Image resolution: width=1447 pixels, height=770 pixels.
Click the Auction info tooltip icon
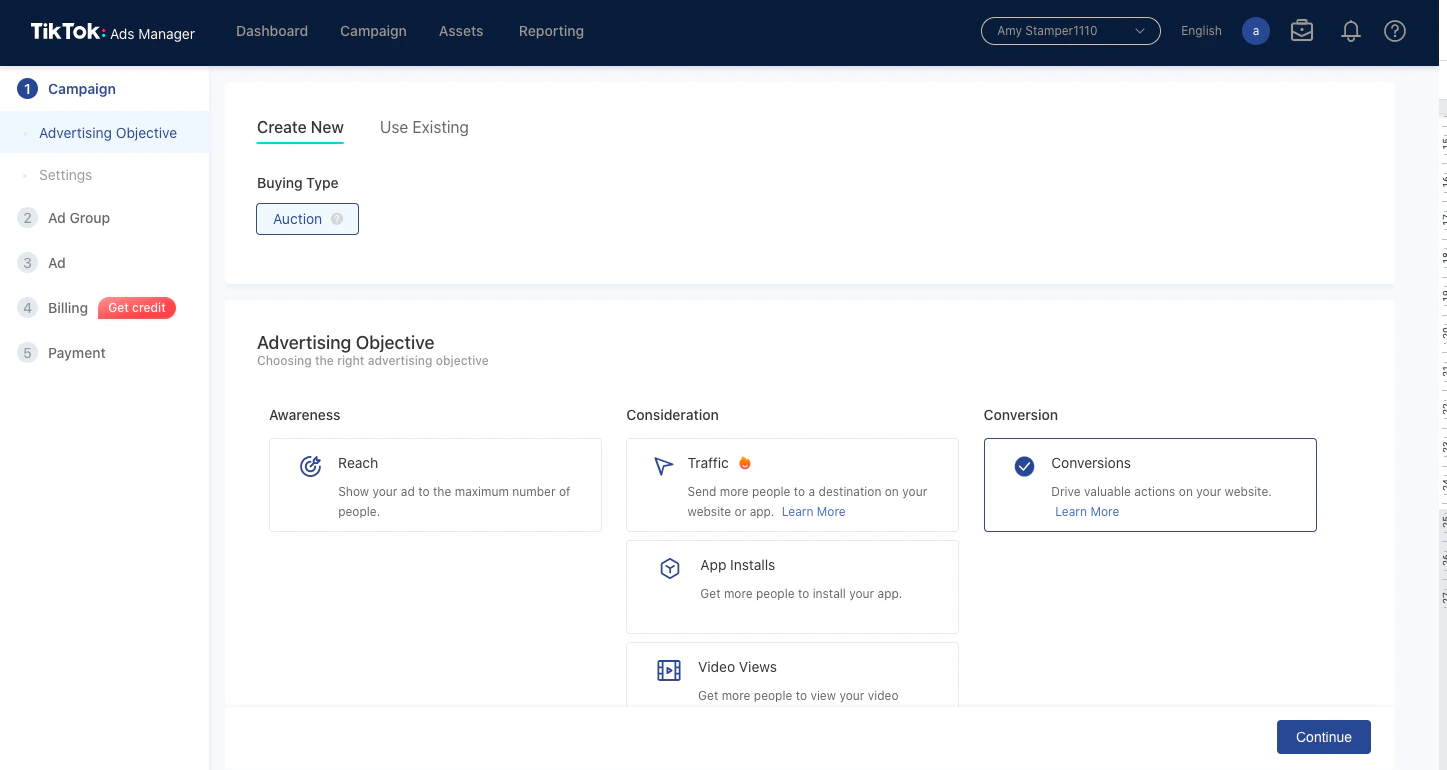click(337, 219)
